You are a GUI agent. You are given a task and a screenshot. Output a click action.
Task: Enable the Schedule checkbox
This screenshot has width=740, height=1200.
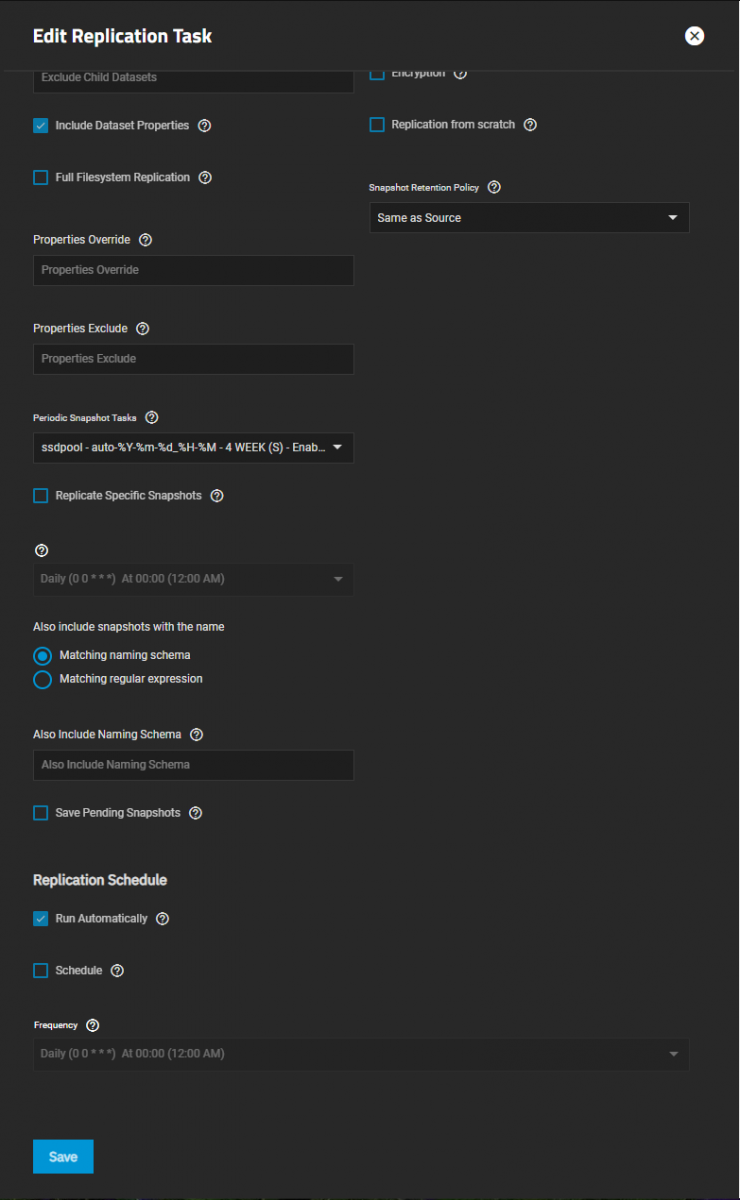(41, 971)
